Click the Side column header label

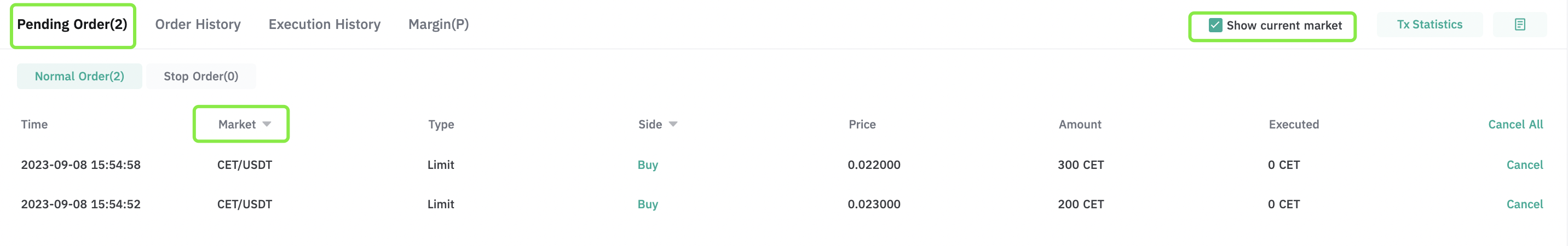tap(649, 124)
